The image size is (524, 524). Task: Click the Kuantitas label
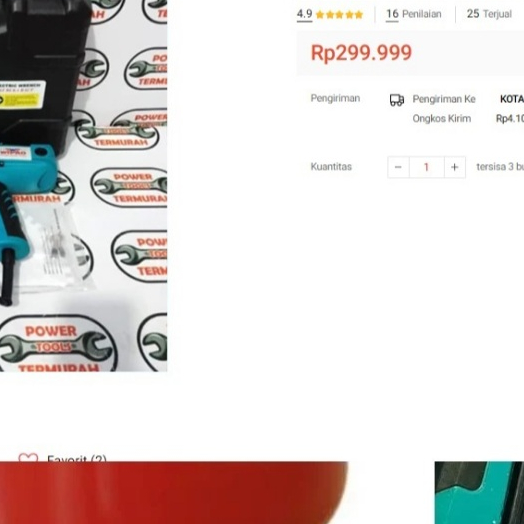[x=331, y=167]
